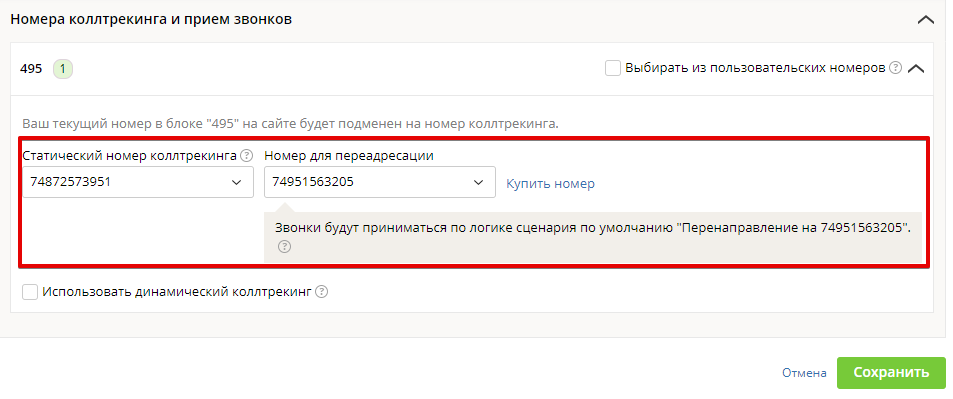Click the "Номер для переадресации" field label
The image size is (953, 399).
click(x=349, y=156)
